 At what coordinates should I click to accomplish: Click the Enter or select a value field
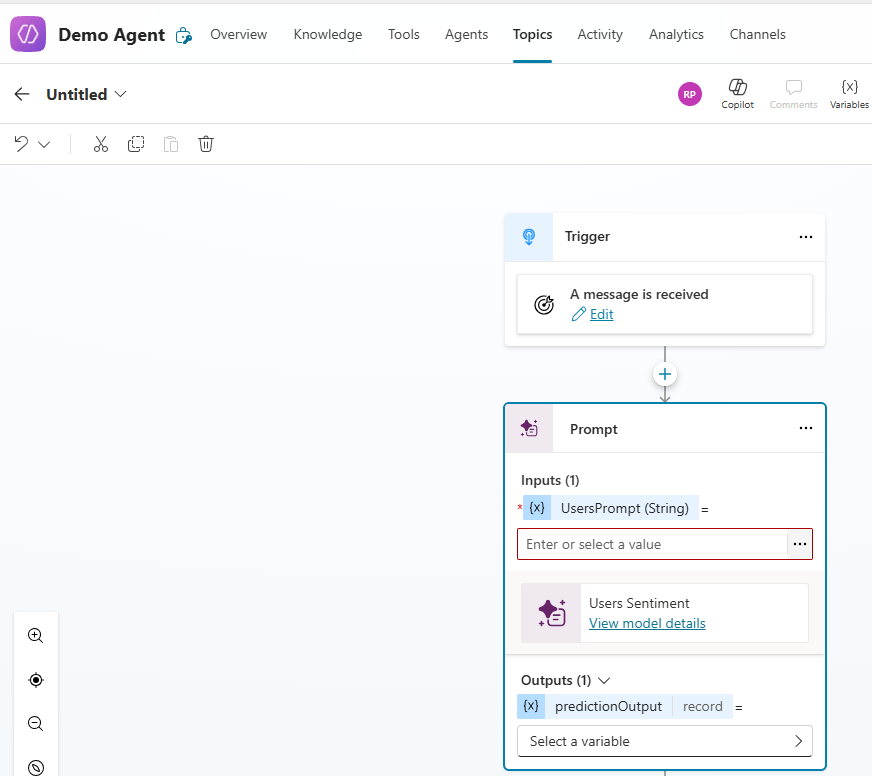pos(652,544)
